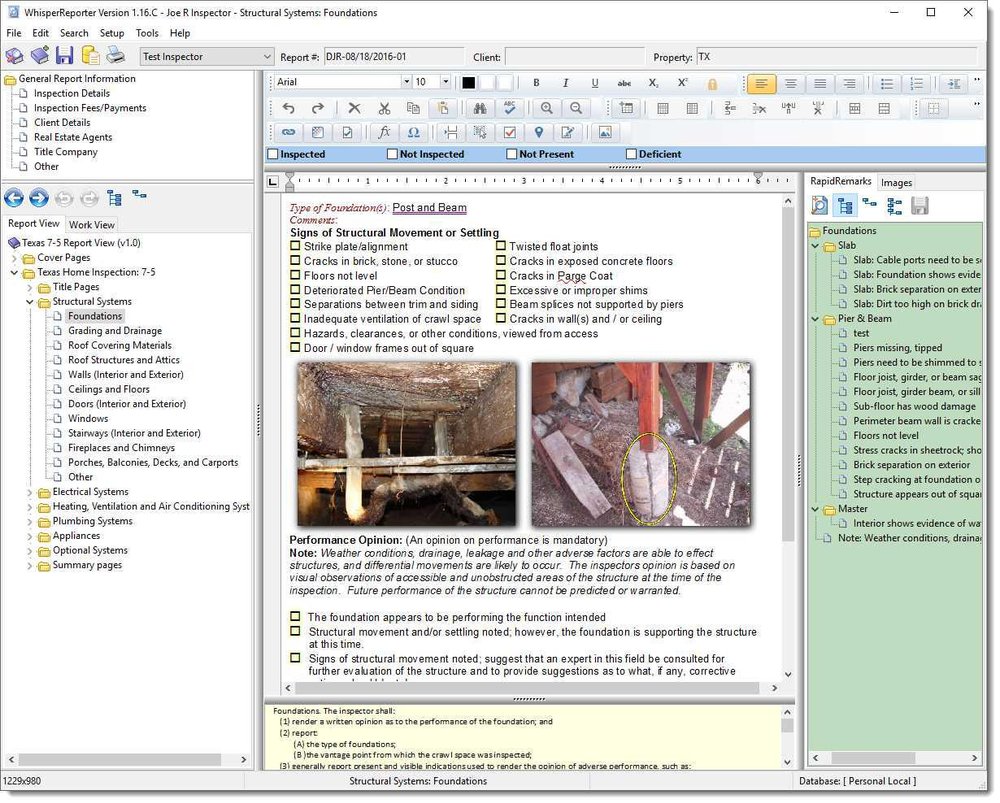Viewport: 1000px width, 803px height.
Task: Click the crawl space beam photo
Action: coord(407,445)
